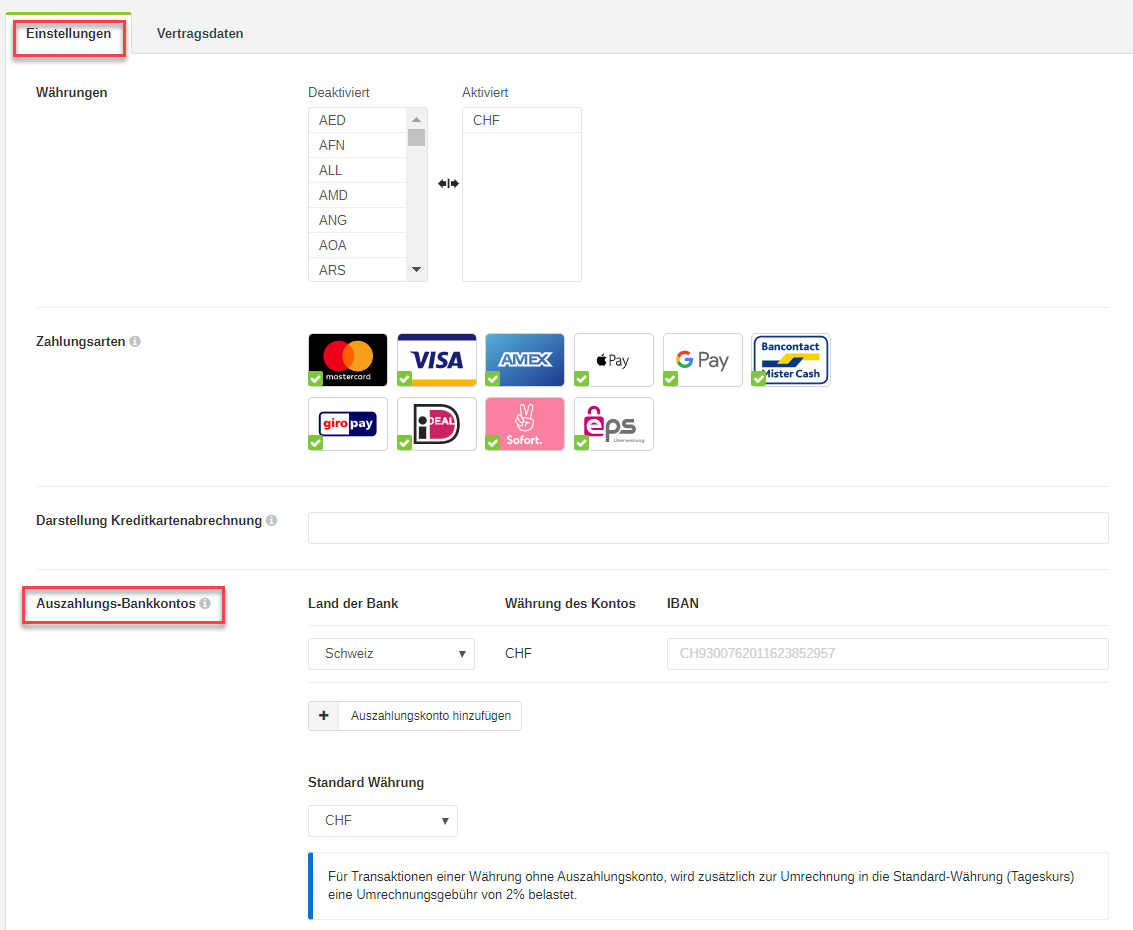The image size is (1133, 930).
Task: Choose AMD in the deactivated currencies
Action: pyautogui.click(x=357, y=195)
